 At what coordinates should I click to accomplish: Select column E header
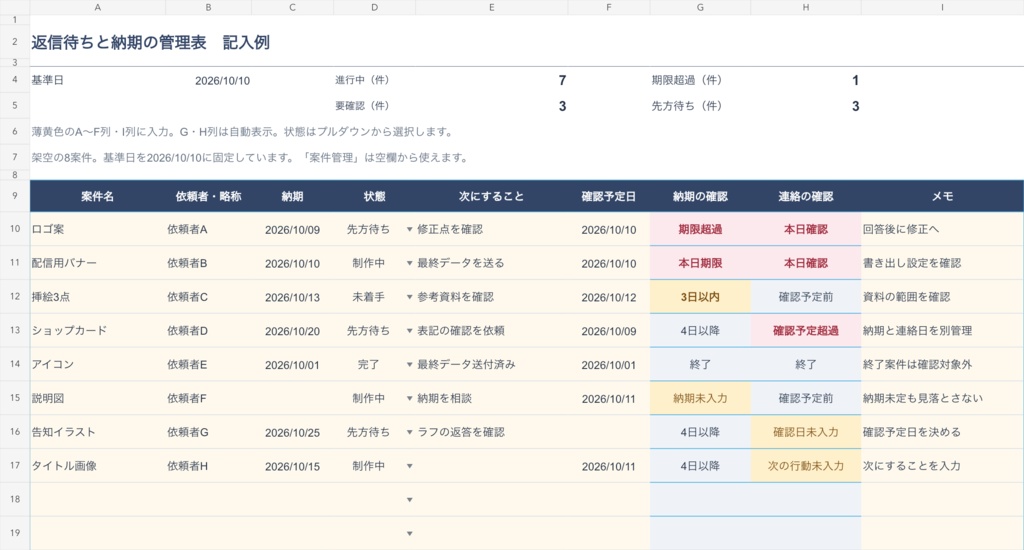point(491,7)
